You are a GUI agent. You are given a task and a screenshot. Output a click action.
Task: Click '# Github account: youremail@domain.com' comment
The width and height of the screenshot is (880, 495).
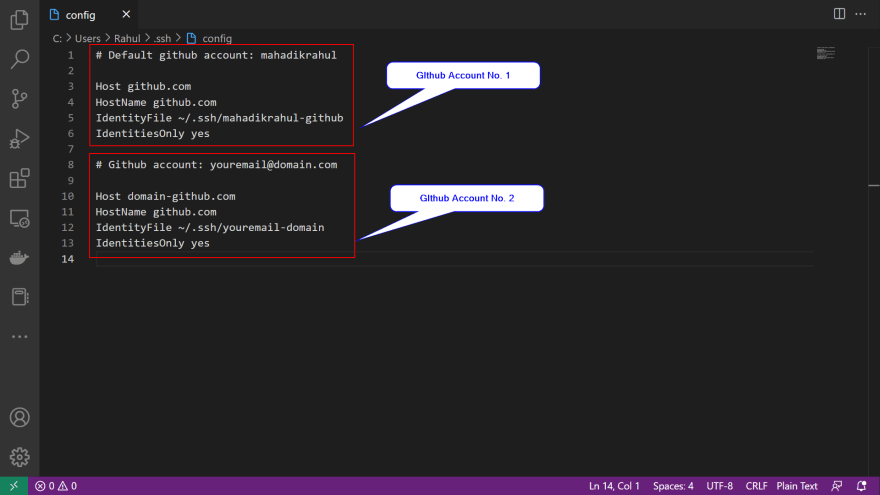[216, 164]
